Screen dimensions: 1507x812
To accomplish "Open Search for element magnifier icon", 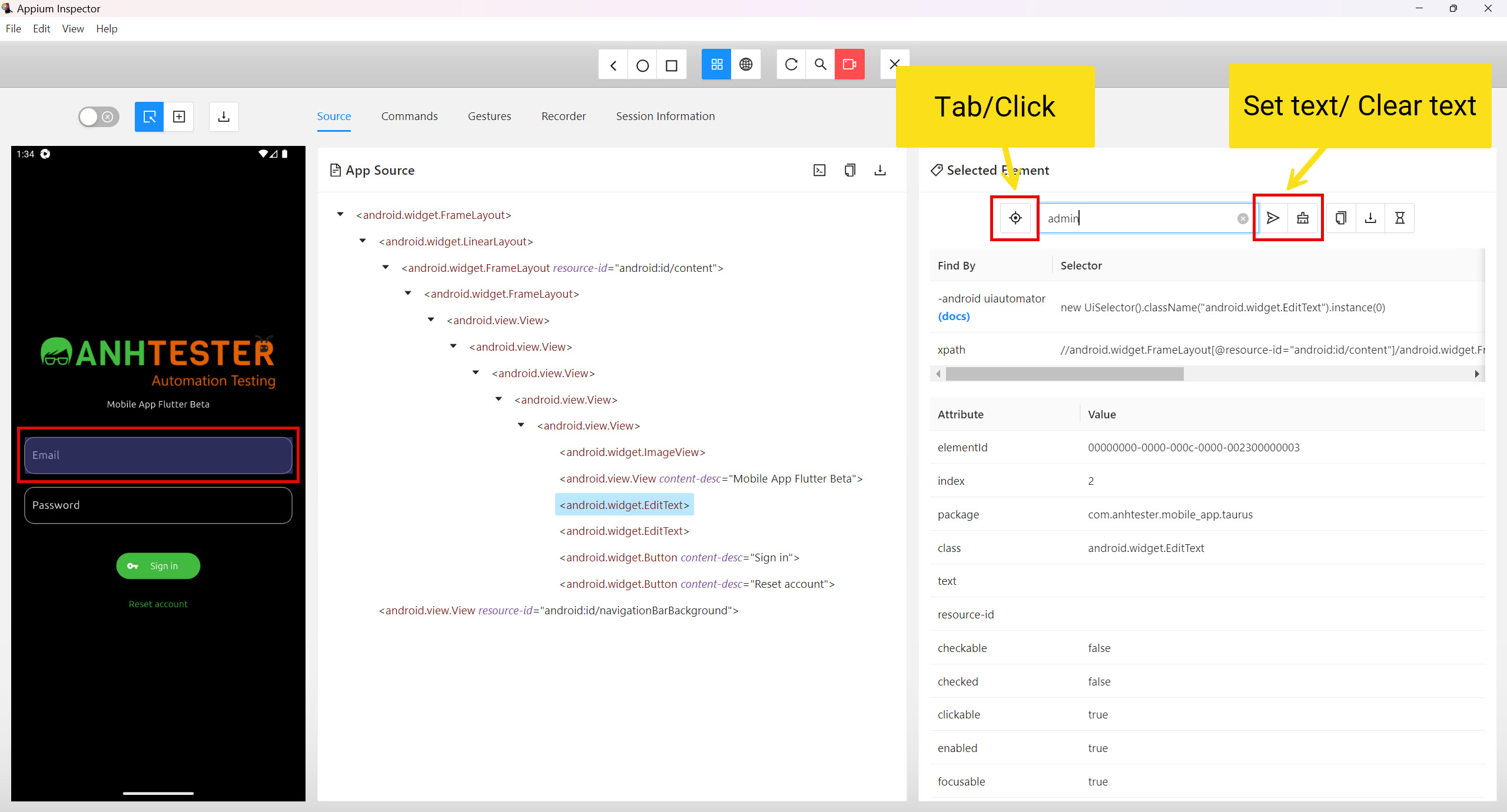I will tap(820, 64).
